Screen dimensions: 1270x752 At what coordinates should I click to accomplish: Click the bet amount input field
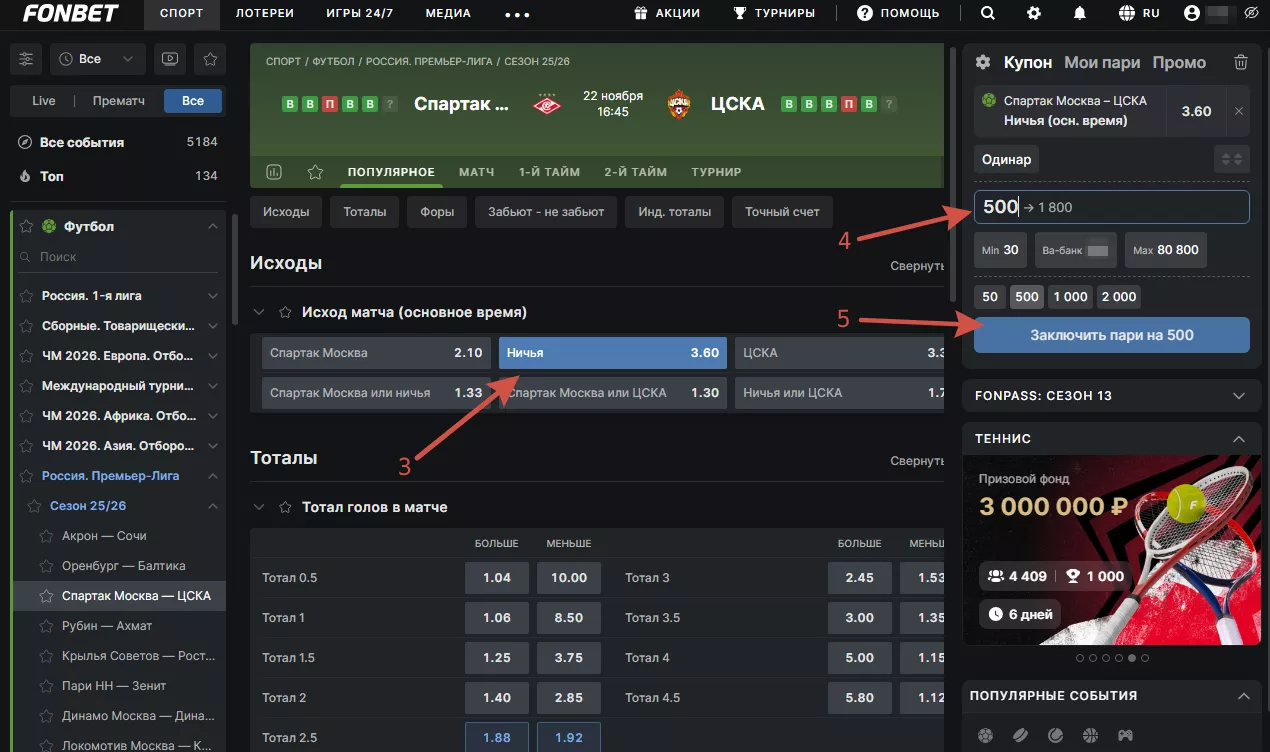(1130, 207)
